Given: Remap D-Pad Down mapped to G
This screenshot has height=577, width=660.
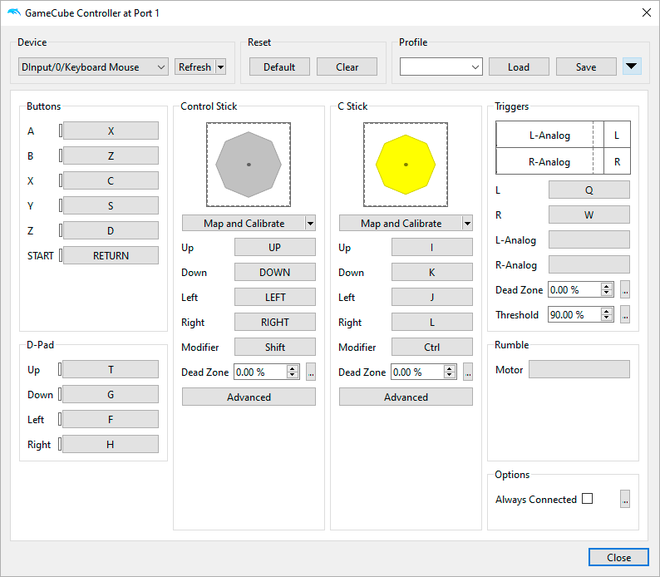Looking at the screenshot, I should (x=111, y=394).
